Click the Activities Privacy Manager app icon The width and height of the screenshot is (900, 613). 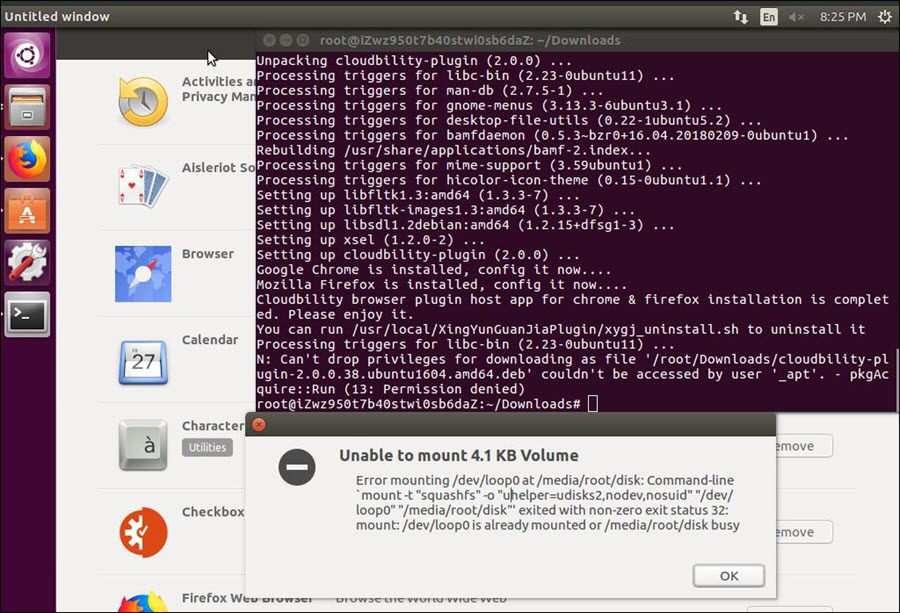[x=143, y=100]
